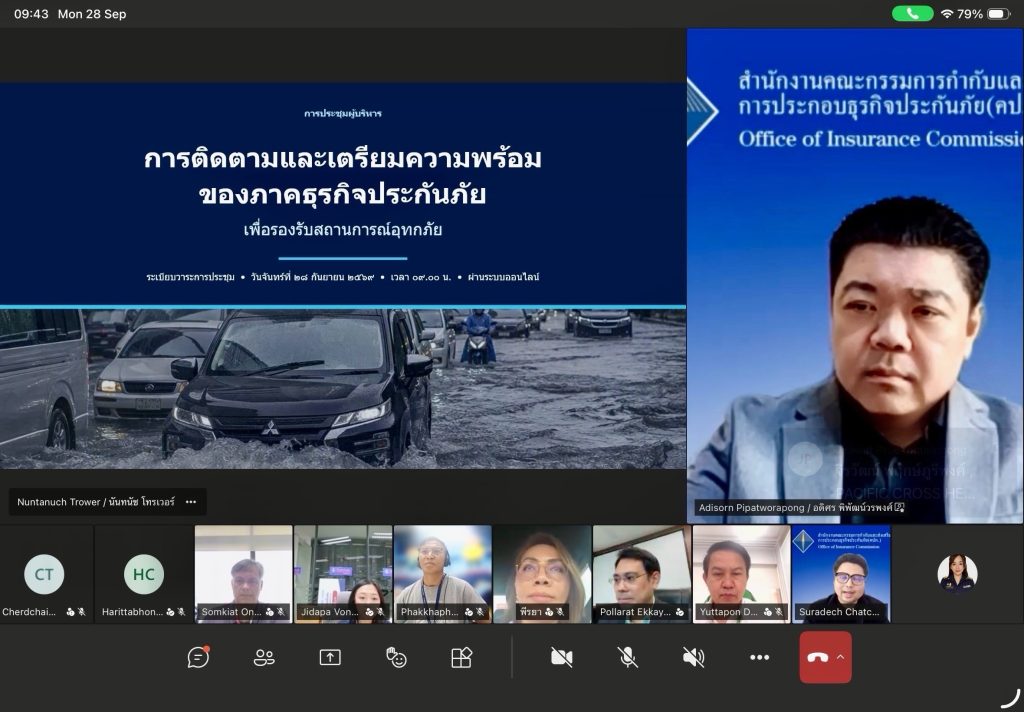Viewport: 1024px width, 712px height.
Task: Select Somkiat On's video thumbnail
Action: pos(244,574)
